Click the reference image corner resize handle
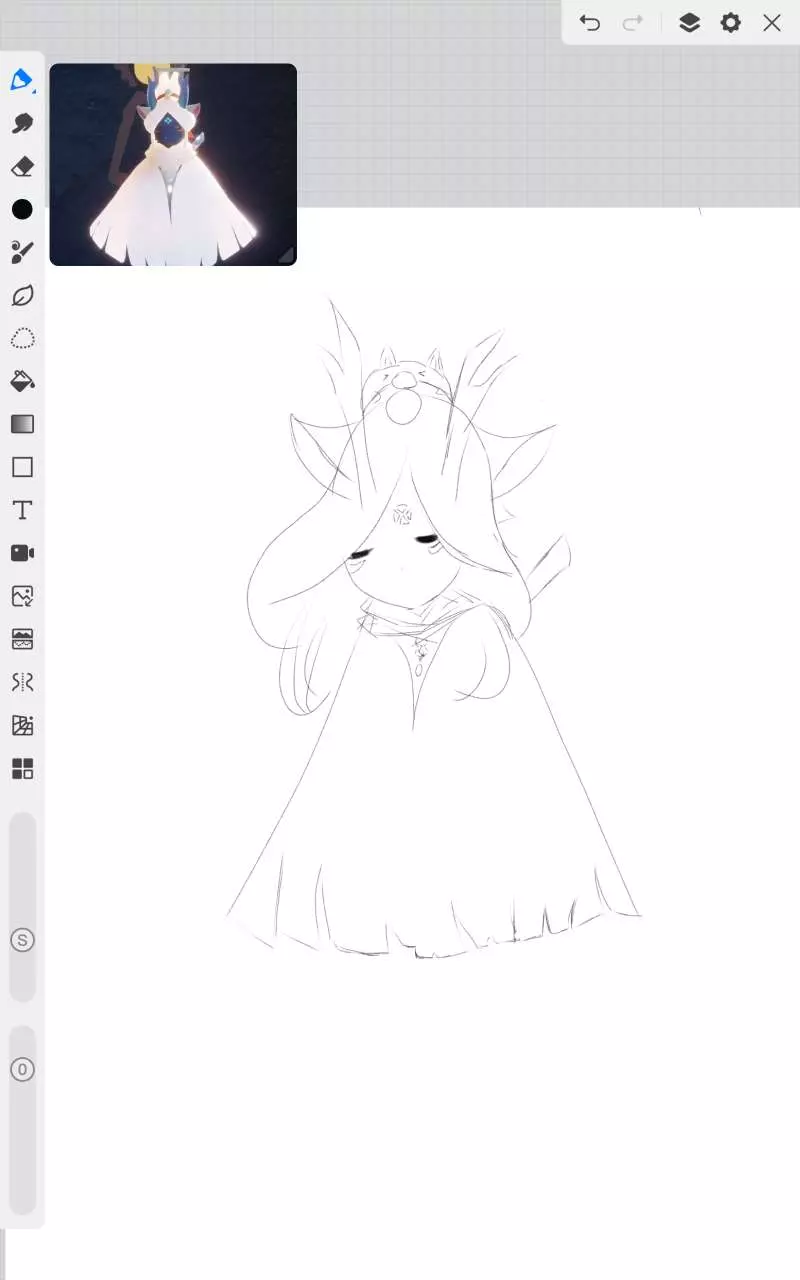This screenshot has width=800, height=1280. tap(286, 255)
